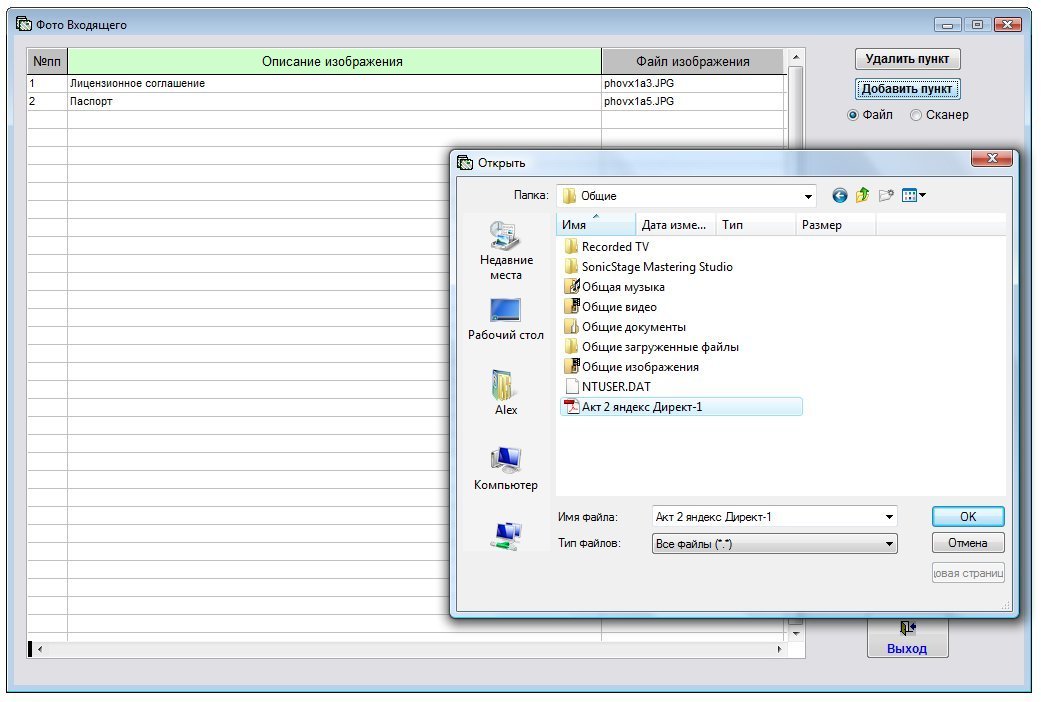Expand the Папка folder dropdown

[x=808, y=196]
